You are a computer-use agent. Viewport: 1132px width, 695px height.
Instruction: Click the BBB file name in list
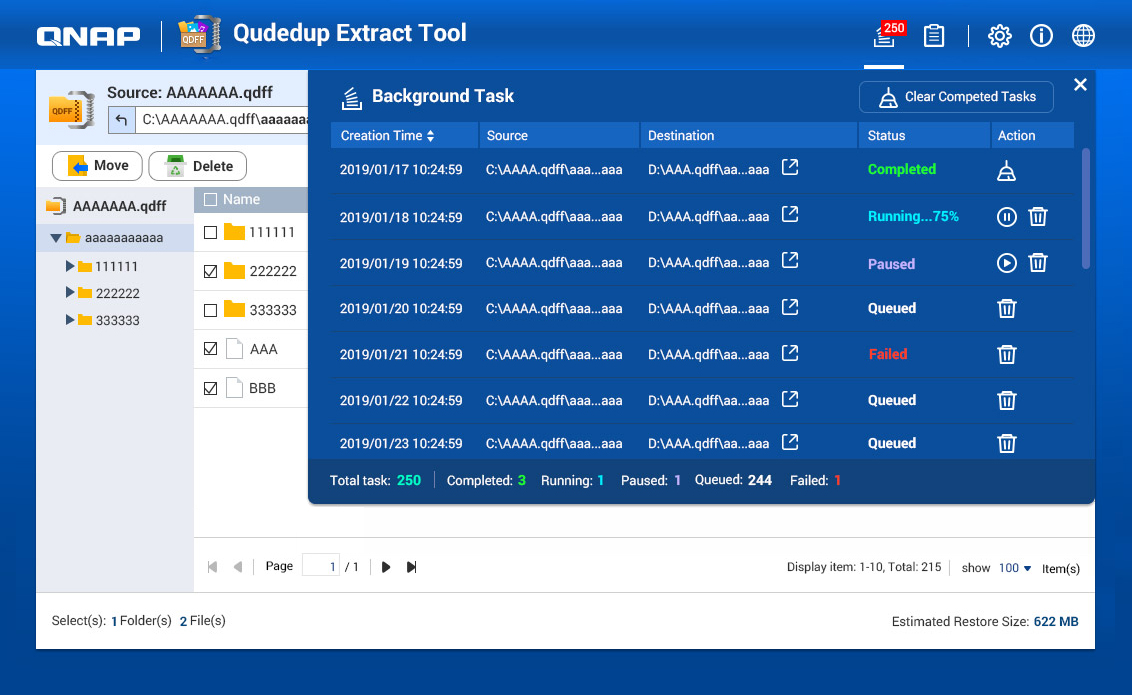[x=263, y=388]
